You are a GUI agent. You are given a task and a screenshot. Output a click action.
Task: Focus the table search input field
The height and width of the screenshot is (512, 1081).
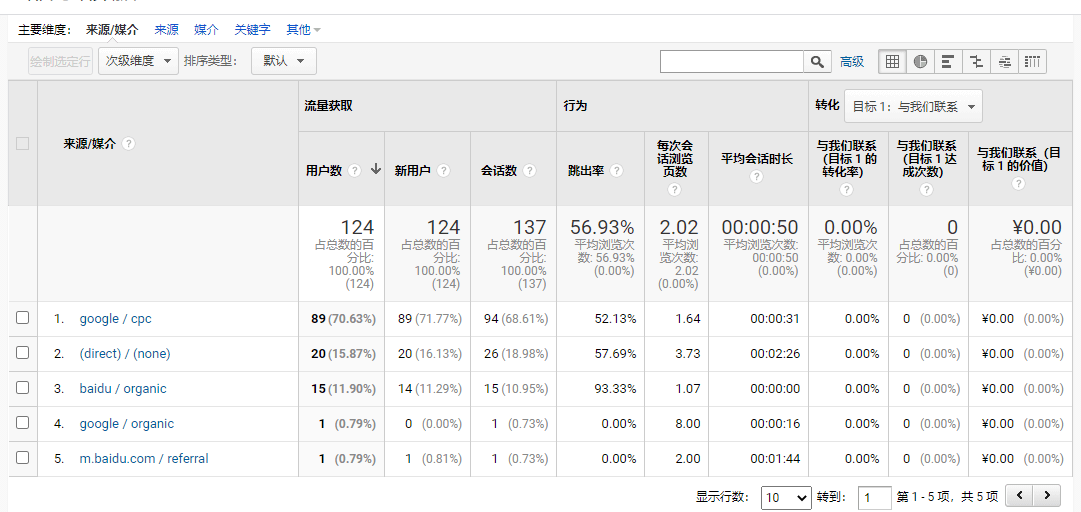coord(731,61)
